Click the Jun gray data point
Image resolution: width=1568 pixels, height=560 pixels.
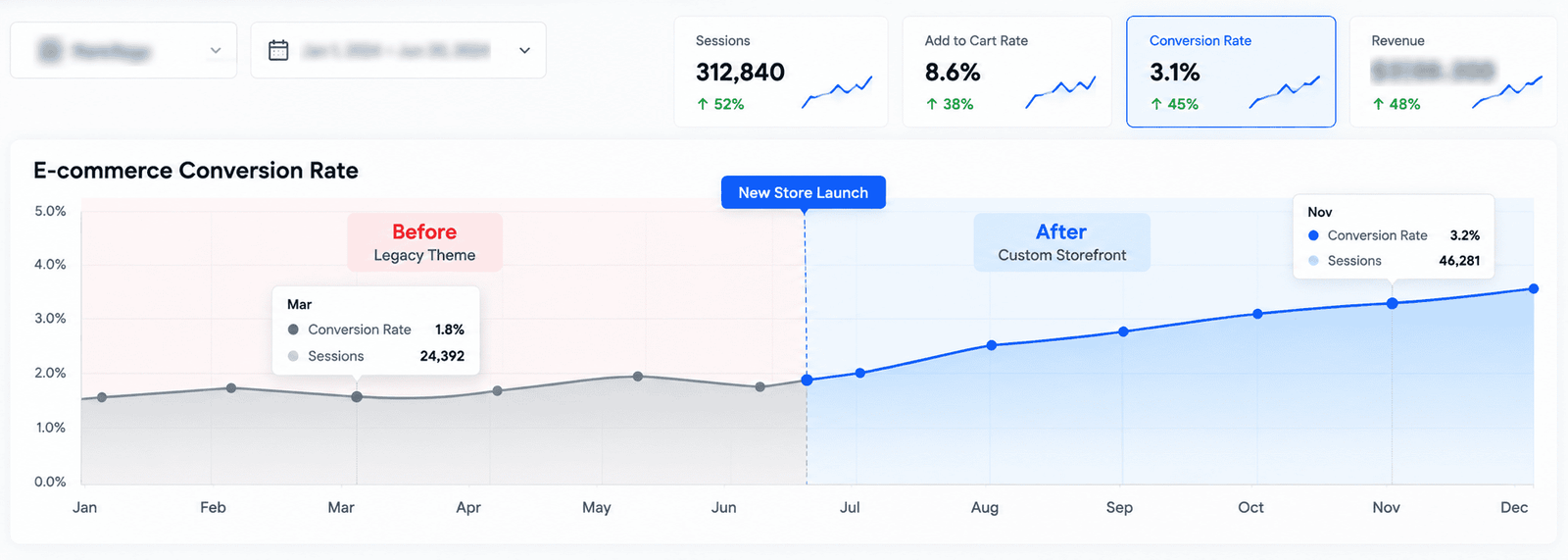pyautogui.click(x=760, y=386)
